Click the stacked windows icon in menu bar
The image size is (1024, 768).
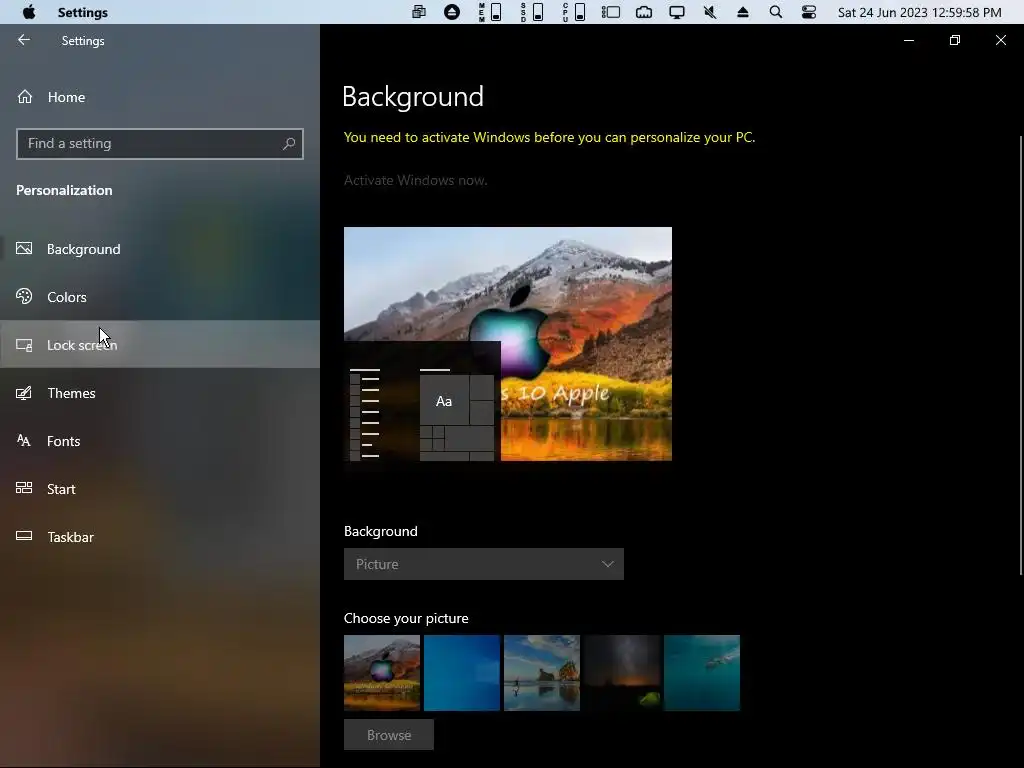coord(419,12)
